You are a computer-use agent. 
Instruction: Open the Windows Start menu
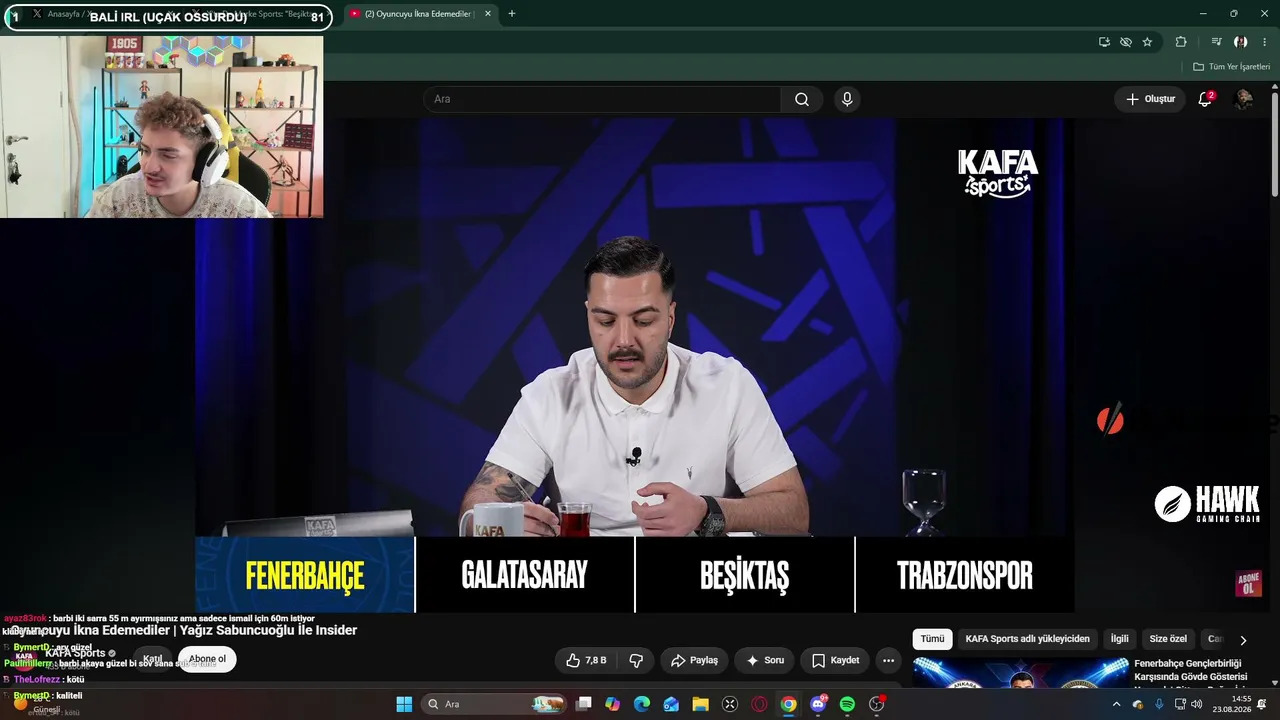pyautogui.click(x=404, y=704)
